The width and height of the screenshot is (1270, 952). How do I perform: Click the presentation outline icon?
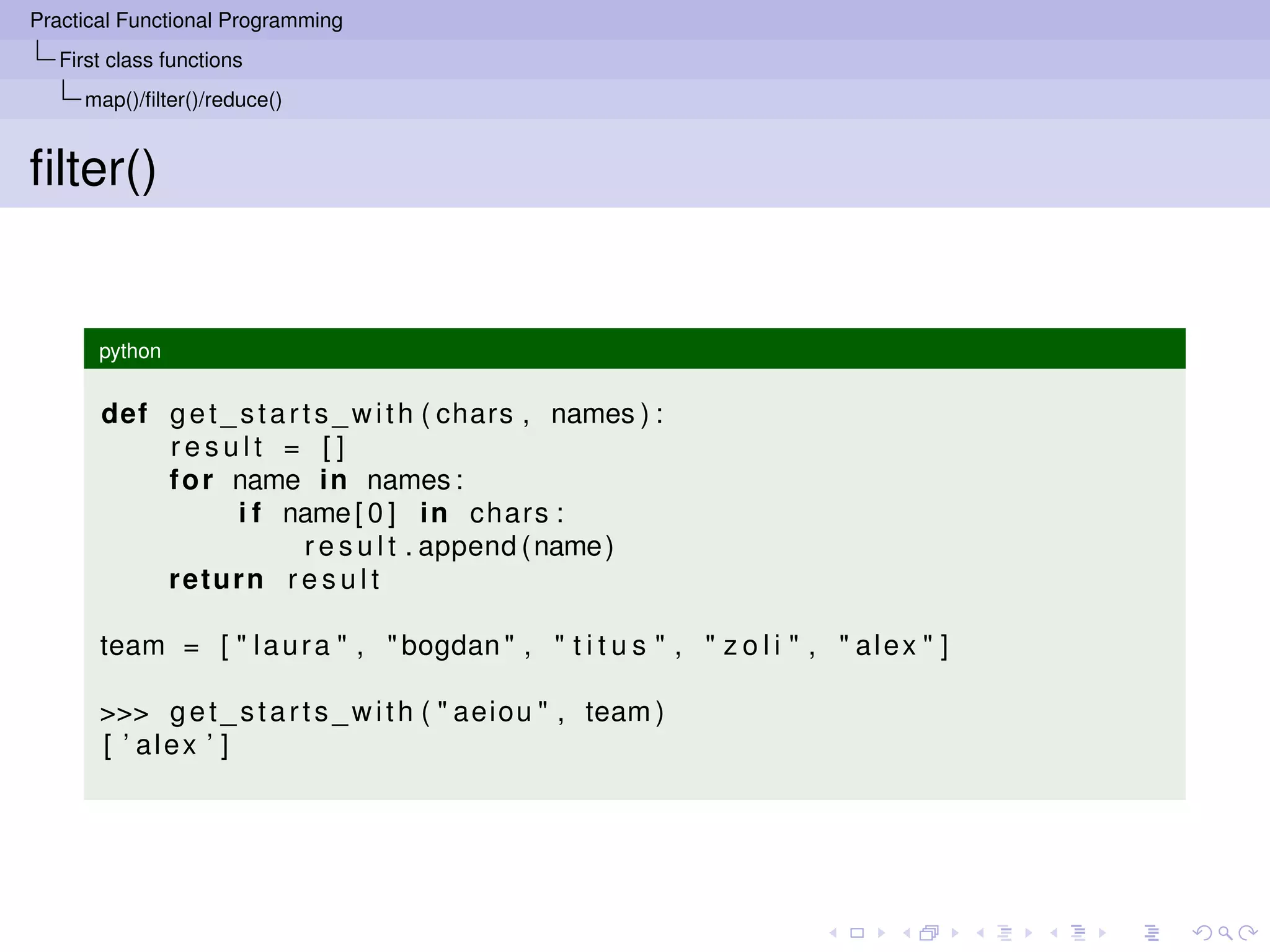point(1152,933)
